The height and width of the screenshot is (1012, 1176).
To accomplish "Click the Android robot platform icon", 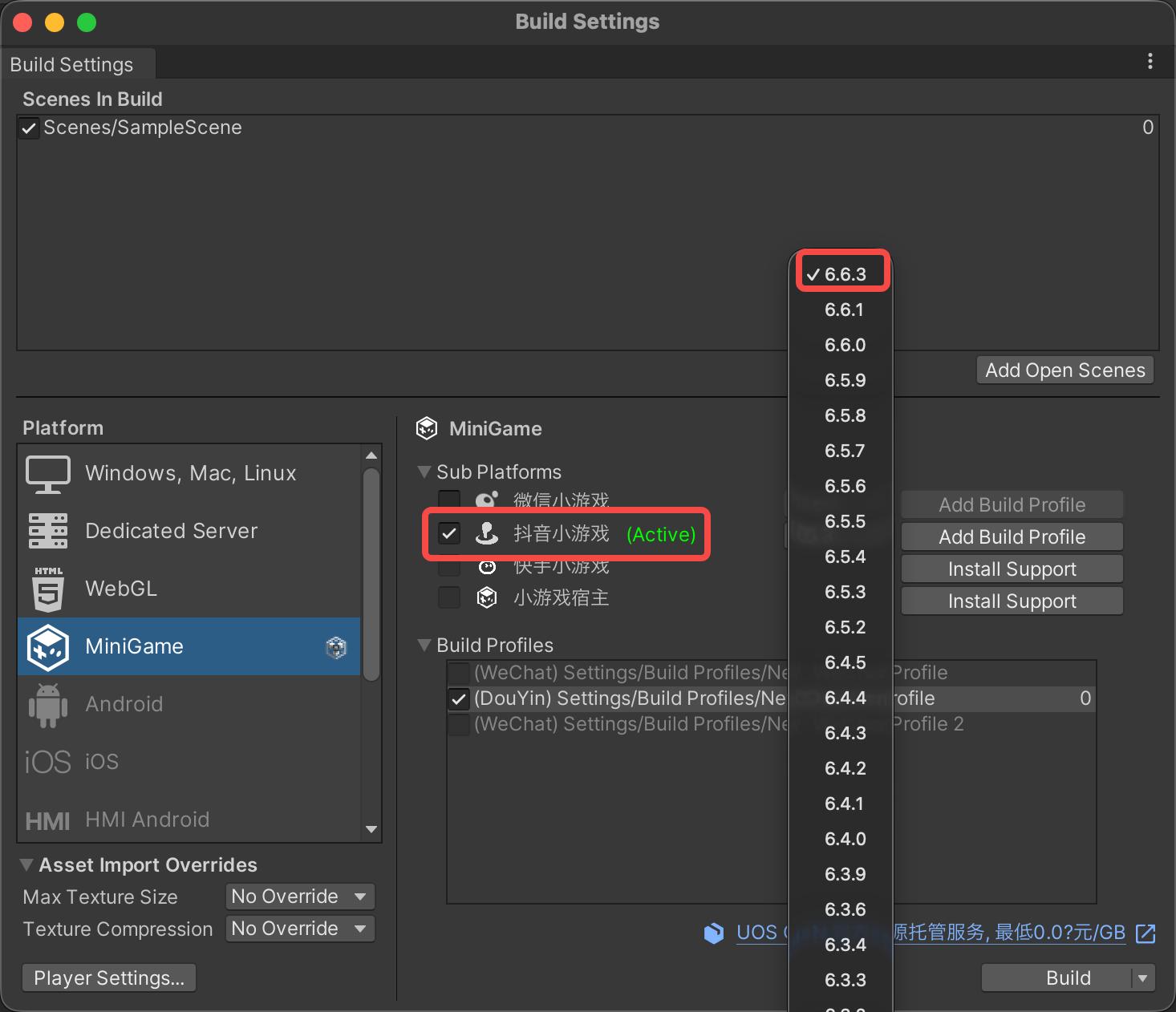I will coord(48,705).
